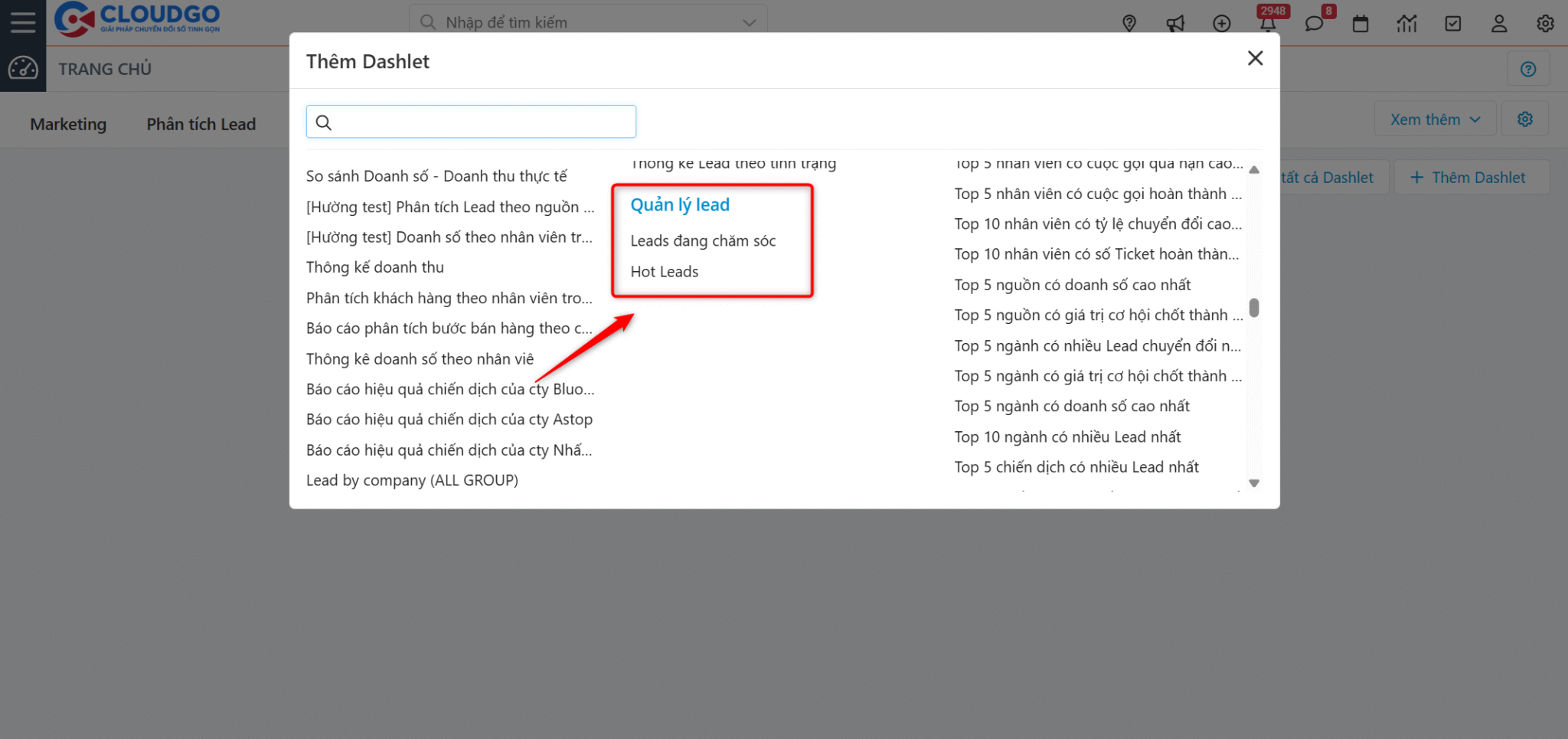Screen dimensions: 1568x739
Task: Click the scrollbar up arrow
Action: point(1254,169)
